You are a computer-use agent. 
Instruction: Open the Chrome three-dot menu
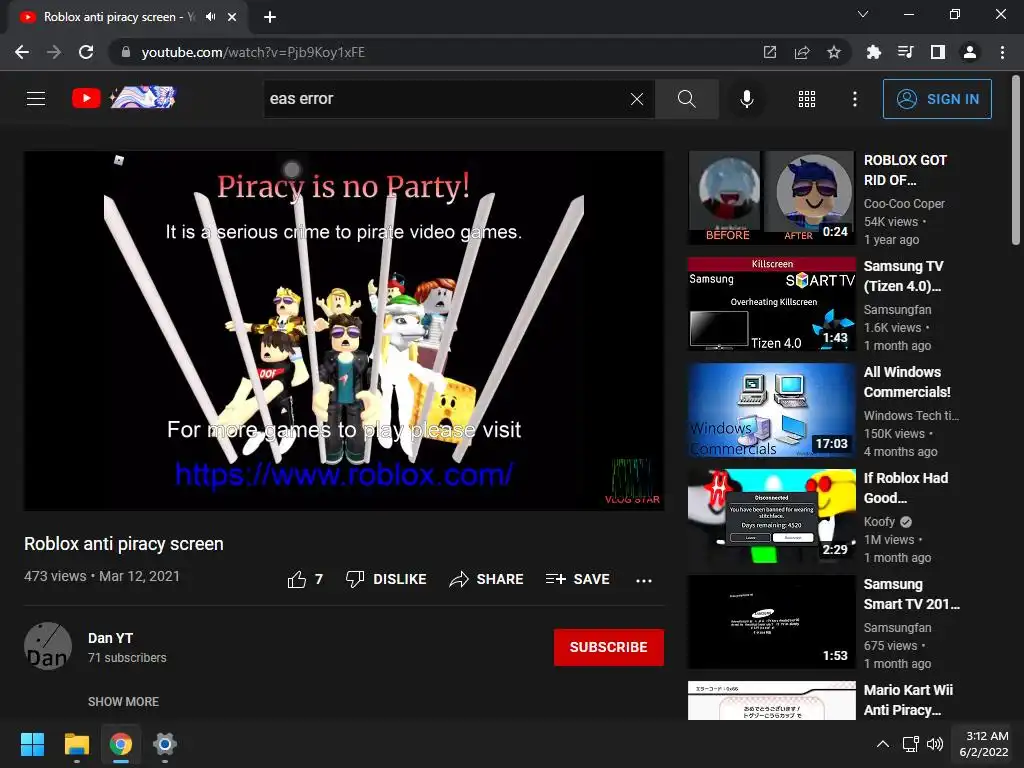1002,52
